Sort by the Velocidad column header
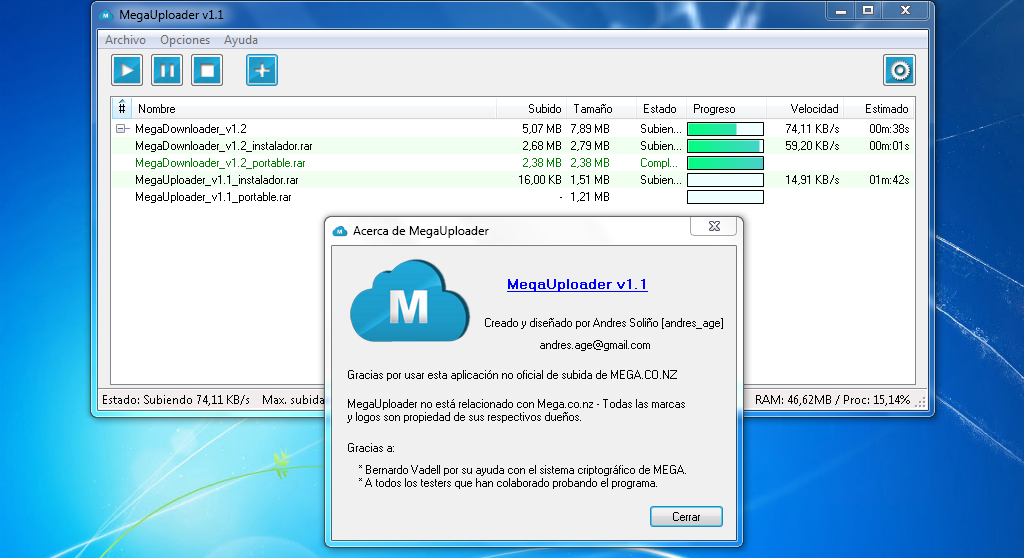1024x558 pixels. pos(805,108)
